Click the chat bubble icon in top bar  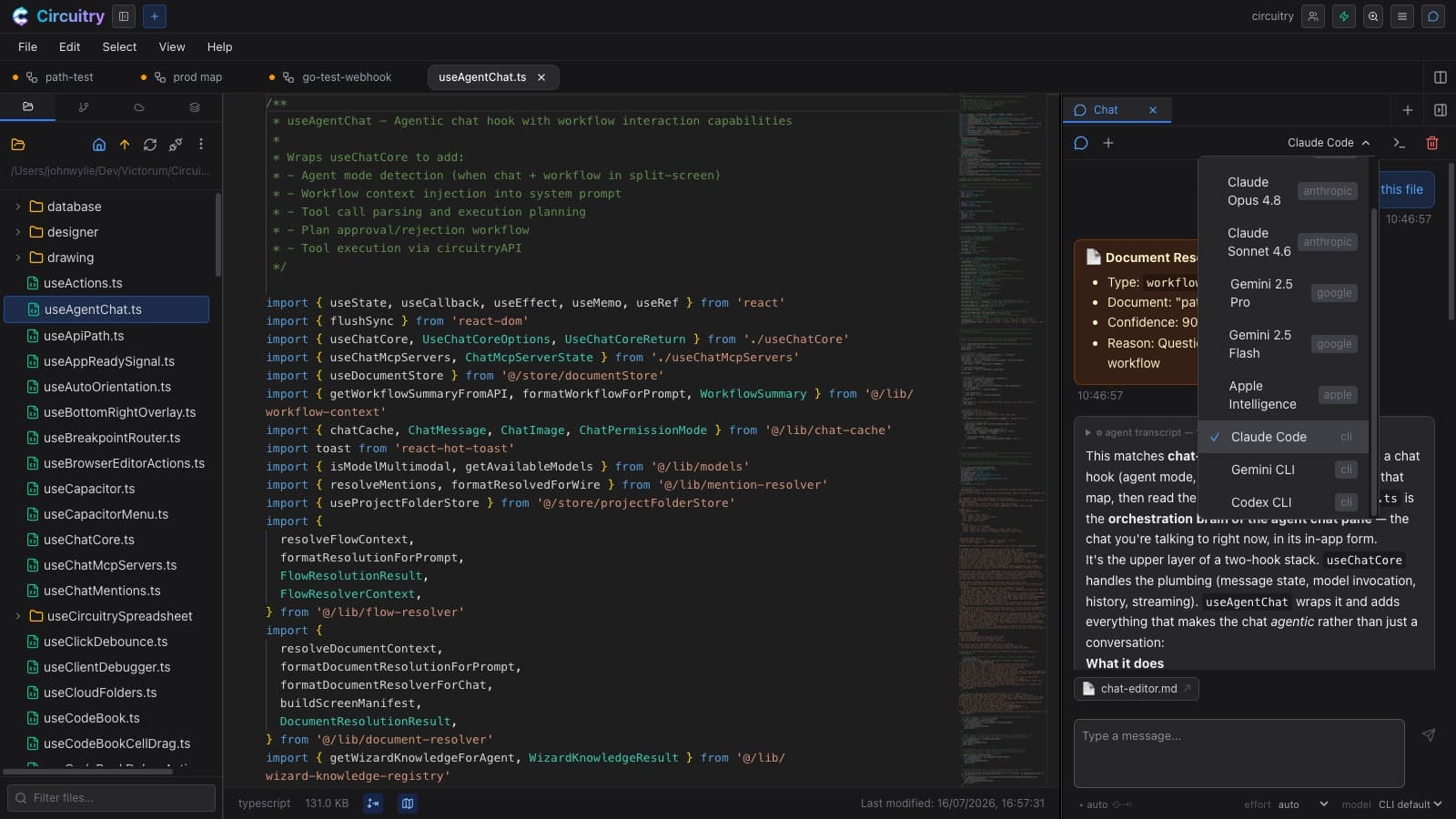click(1432, 16)
